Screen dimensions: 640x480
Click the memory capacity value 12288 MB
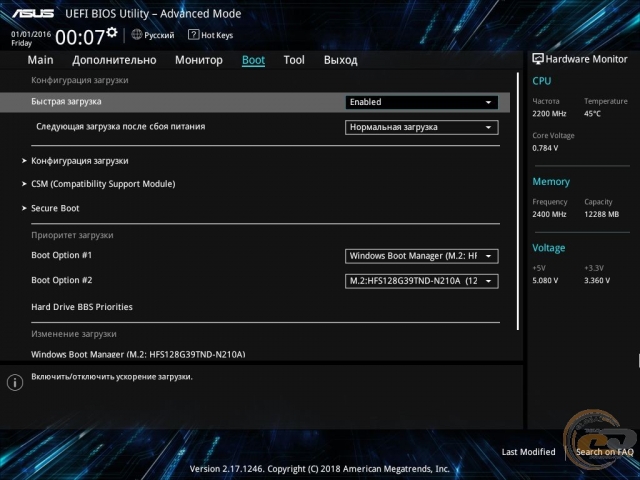click(x=601, y=214)
